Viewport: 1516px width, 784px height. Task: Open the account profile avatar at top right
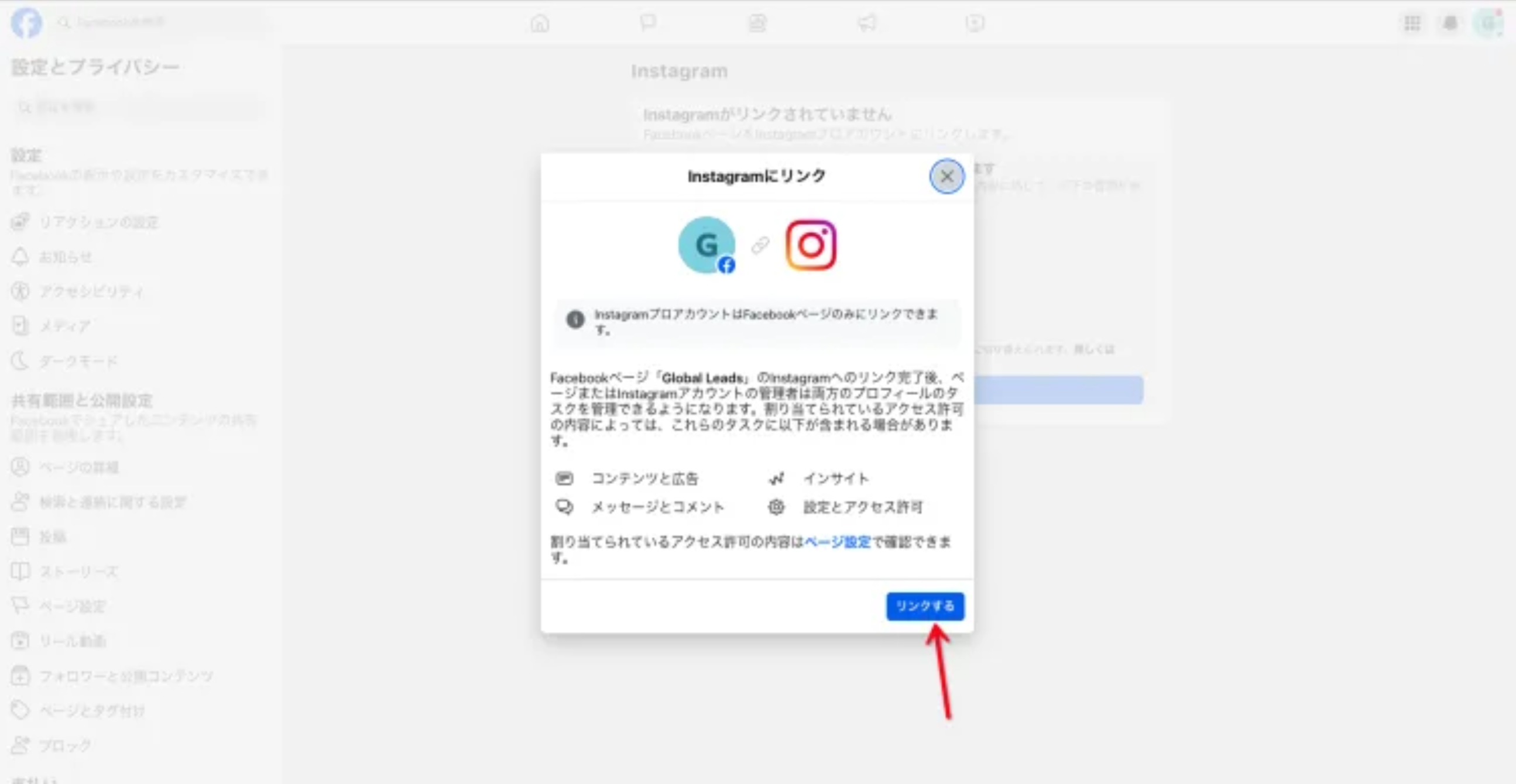click(x=1488, y=23)
